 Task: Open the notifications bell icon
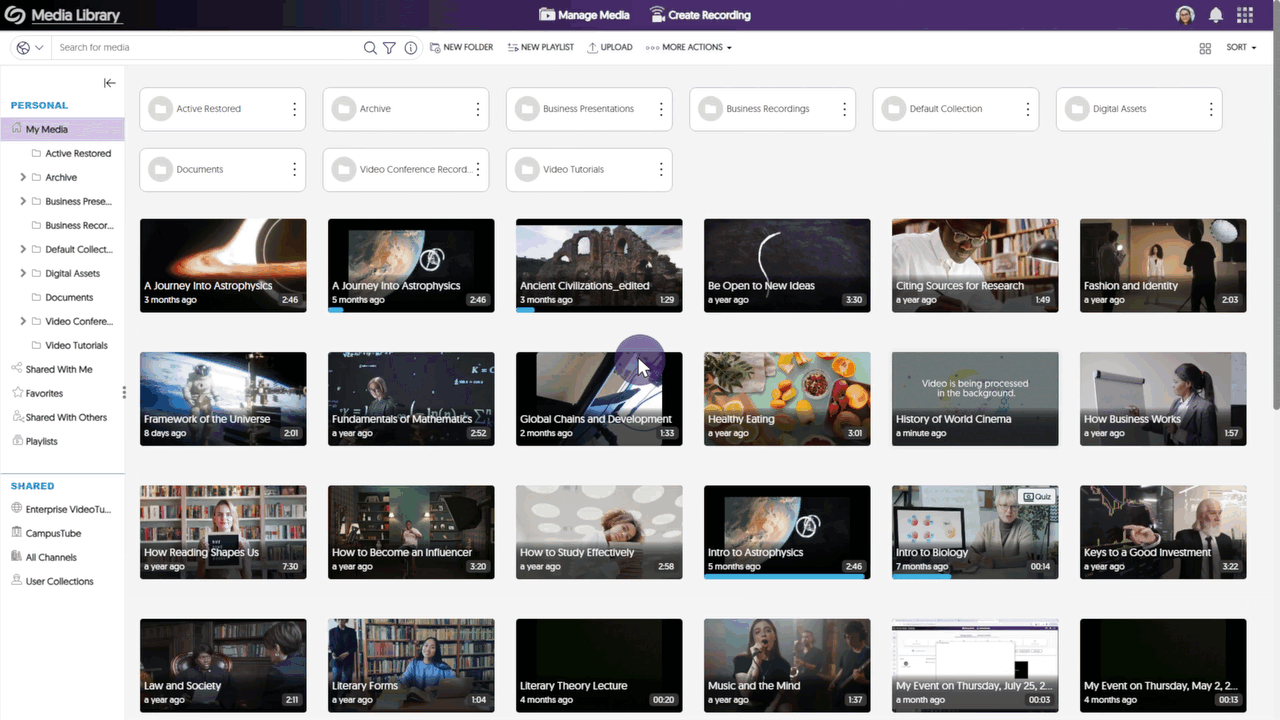(1214, 15)
